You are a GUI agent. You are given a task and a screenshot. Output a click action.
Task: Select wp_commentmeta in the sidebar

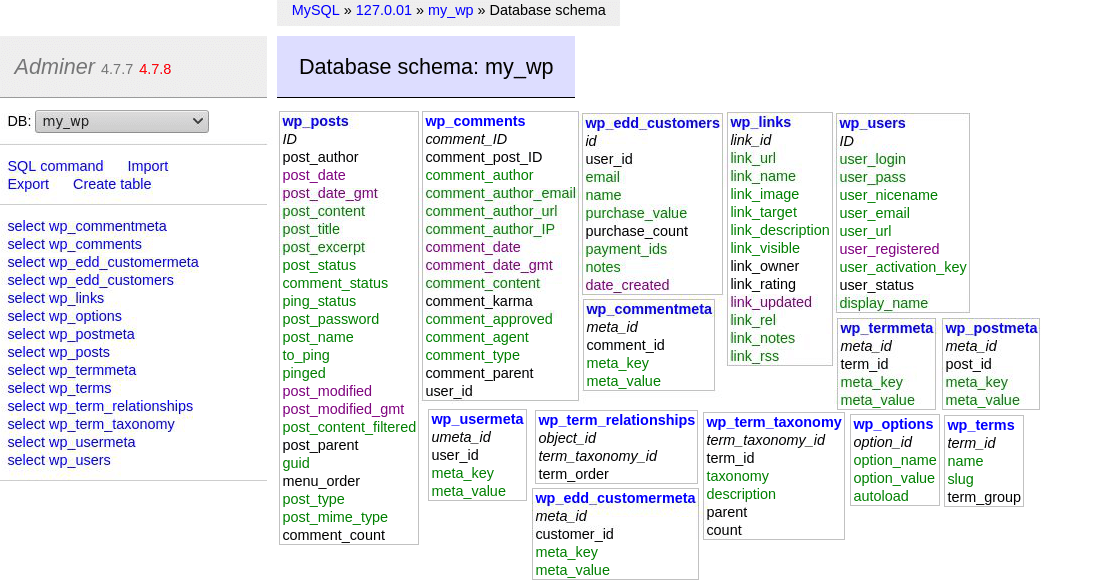87,226
